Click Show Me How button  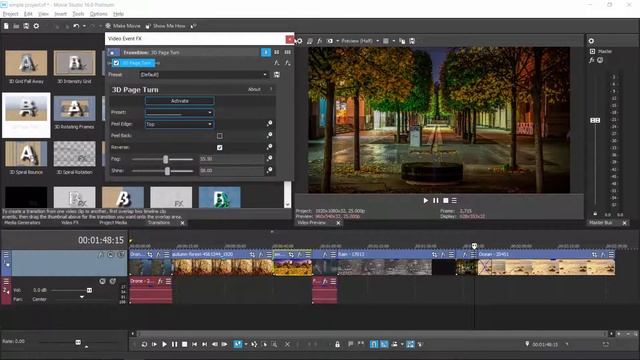point(165,26)
